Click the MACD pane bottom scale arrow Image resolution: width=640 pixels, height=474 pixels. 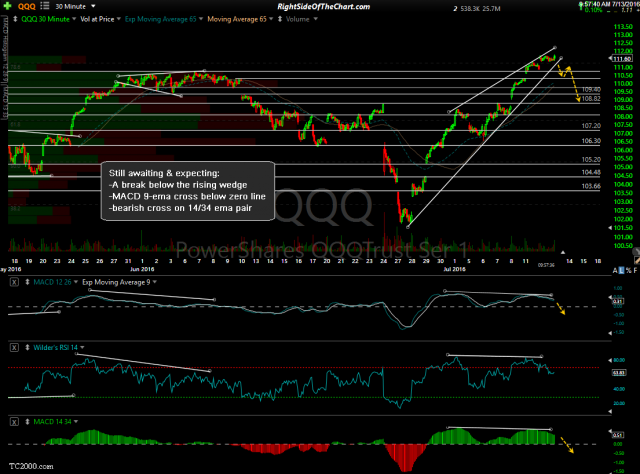tap(610, 333)
